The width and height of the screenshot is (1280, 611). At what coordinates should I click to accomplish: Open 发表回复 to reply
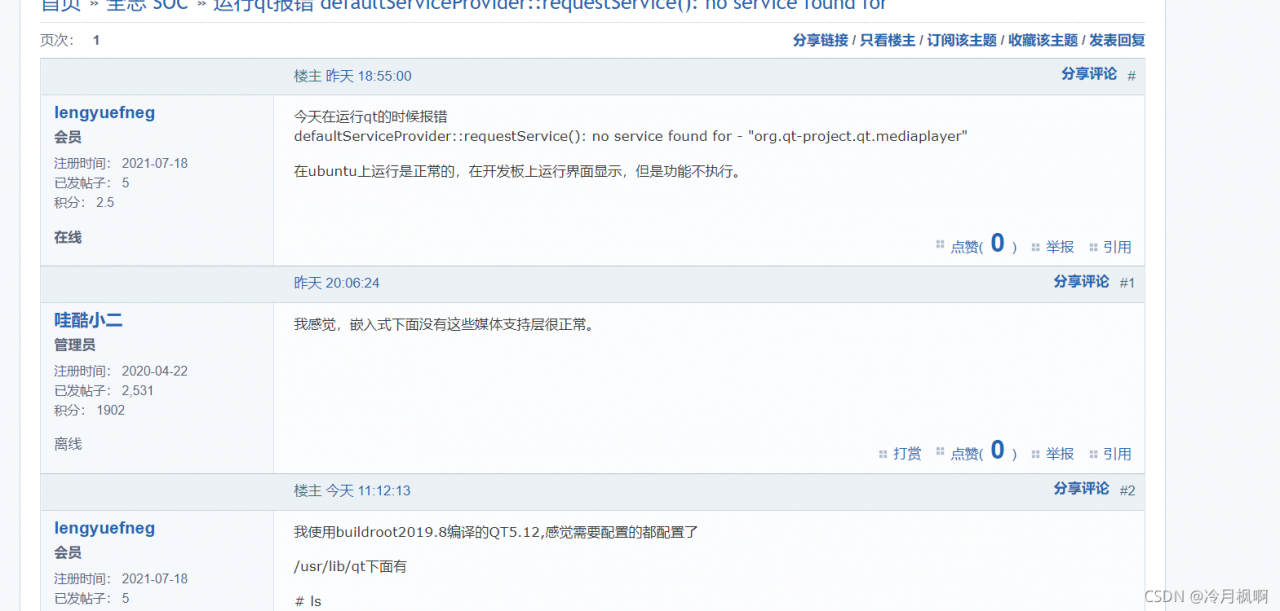[1117, 41]
